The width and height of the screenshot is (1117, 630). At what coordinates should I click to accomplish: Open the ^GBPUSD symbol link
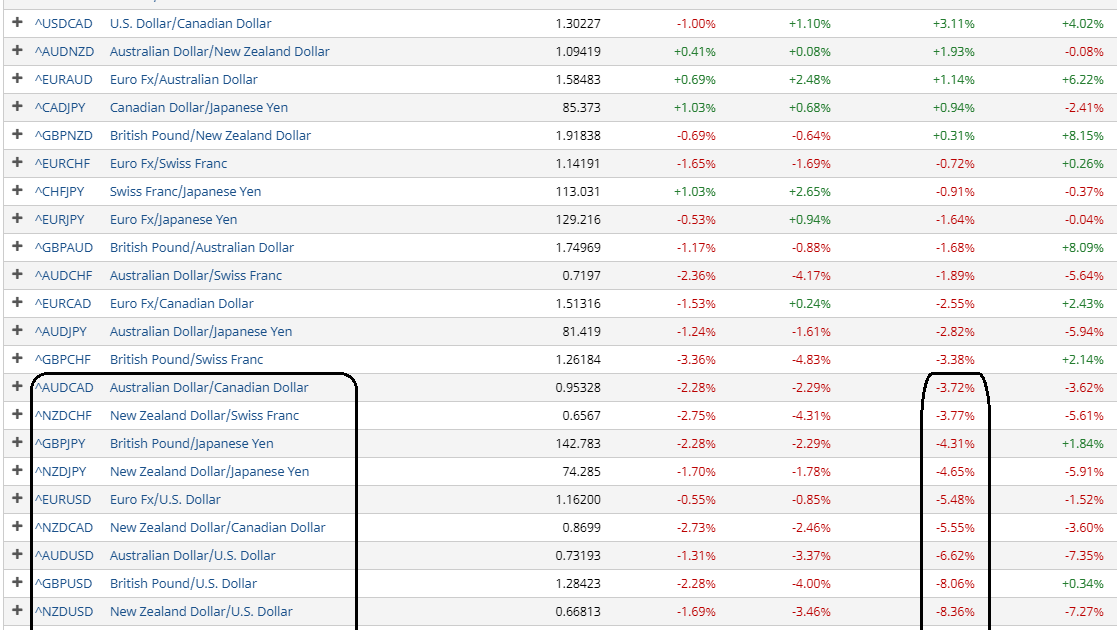coord(64,583)
